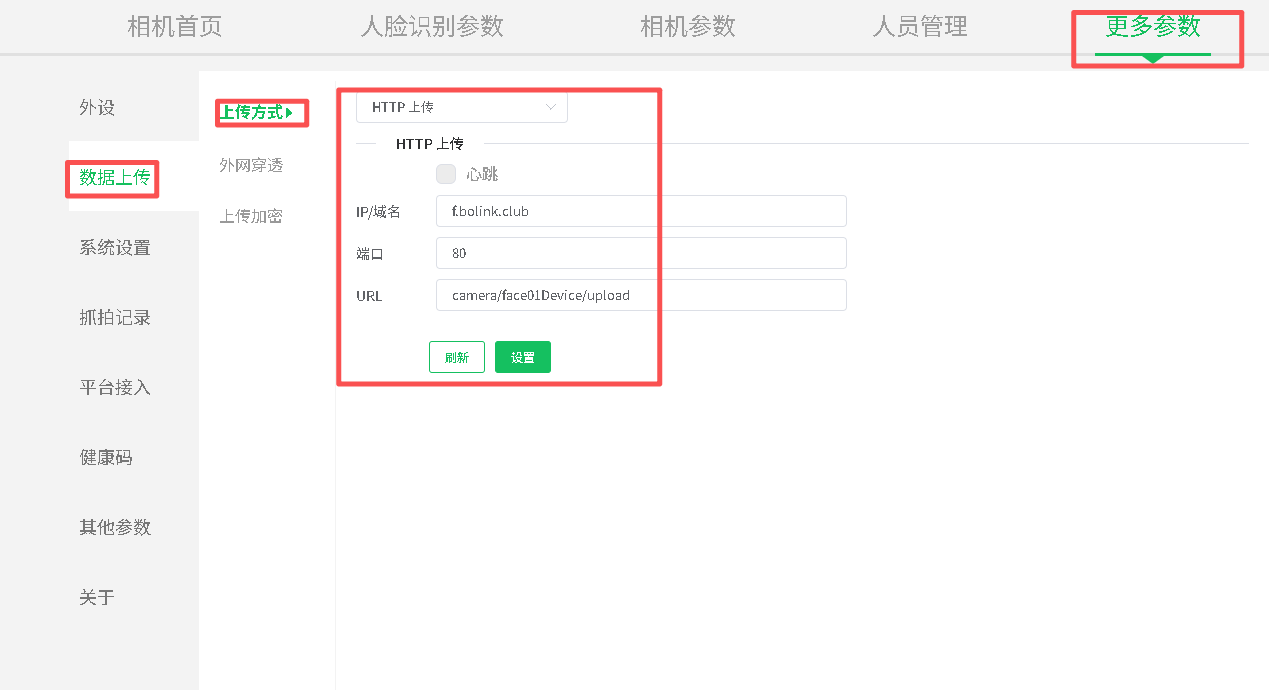Expand the HTTP 上传 method dropdown
The width and height of the screenshot is (1269, 690).
pos(462,107)
